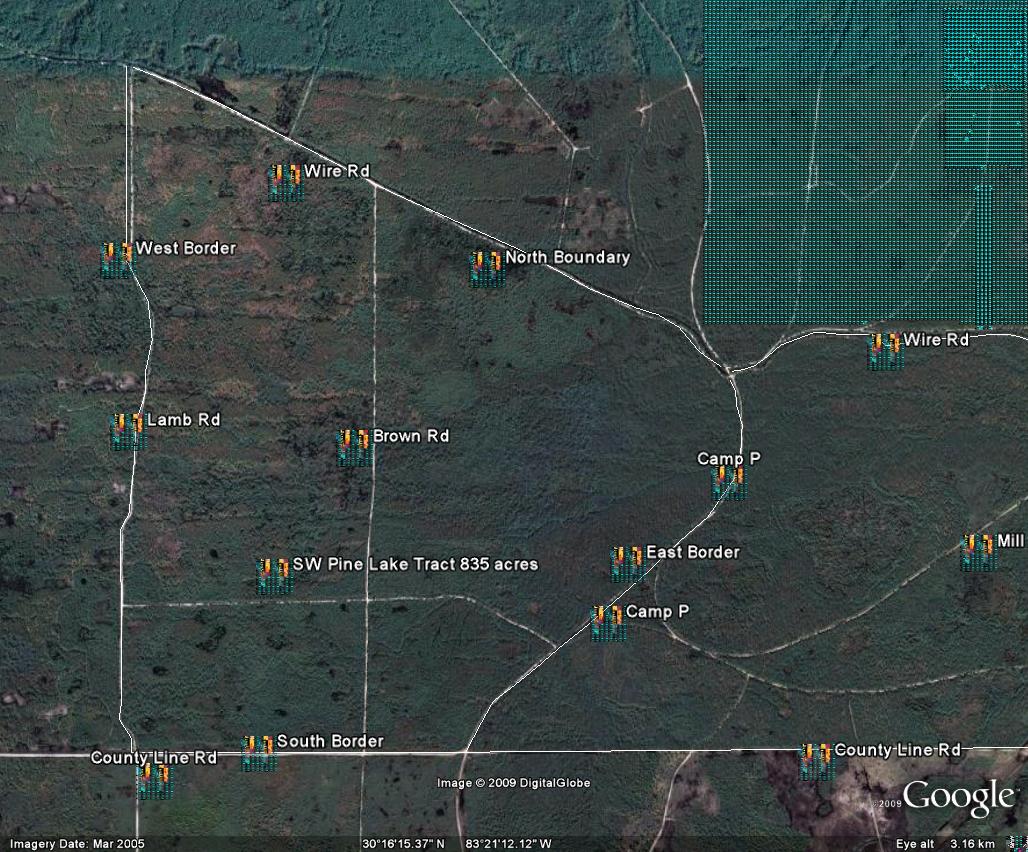Viewport: 1028px width, 852px height.
Task: Open the SW Pine Lake Tract placemark icon
Action: click(273, 575)
